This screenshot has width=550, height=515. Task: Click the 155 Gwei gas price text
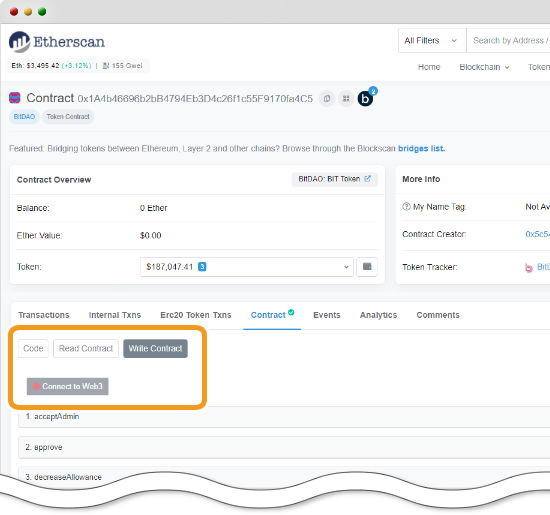point(127,66)
